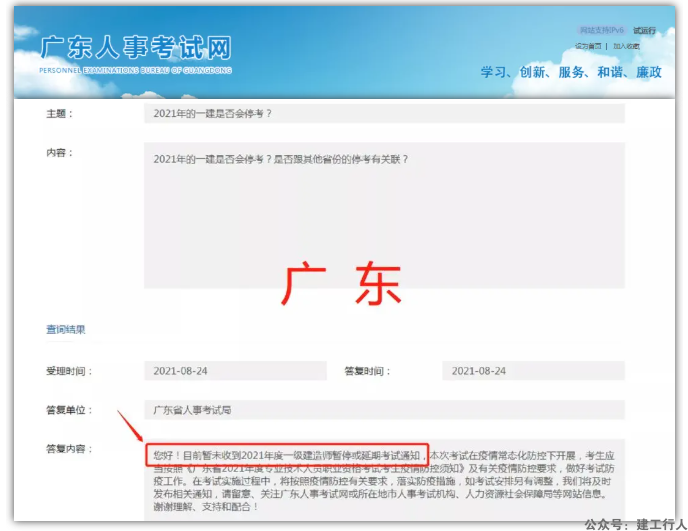Viewport: 688px width, 531px height.
Task: Click the 试运行 label in header
Action: pos(644,30)
